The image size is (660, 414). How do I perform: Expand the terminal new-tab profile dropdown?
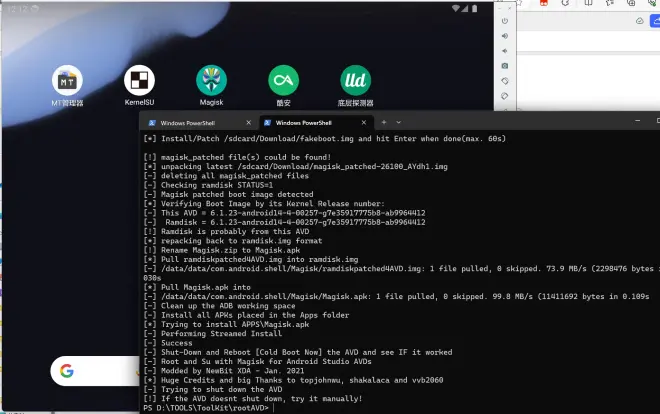point(398,122)
